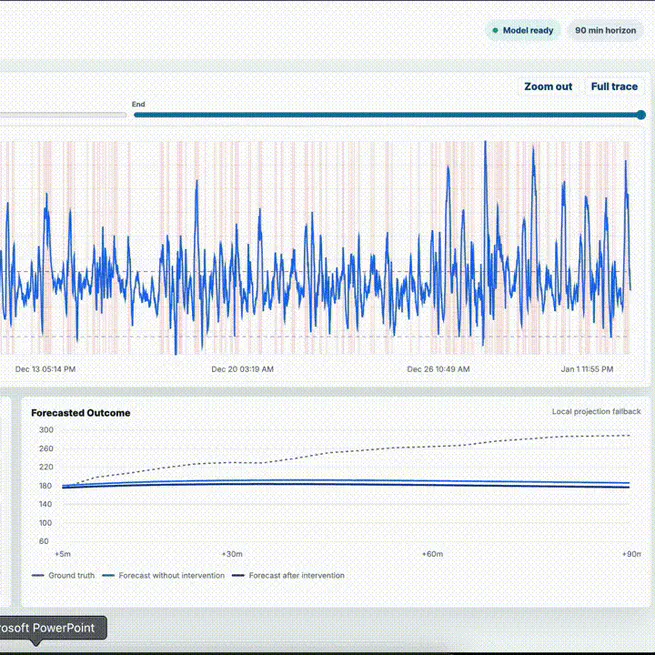Click the Dec 13 05:14 PM axis label
655x655 pixels.
click(45, 369)
